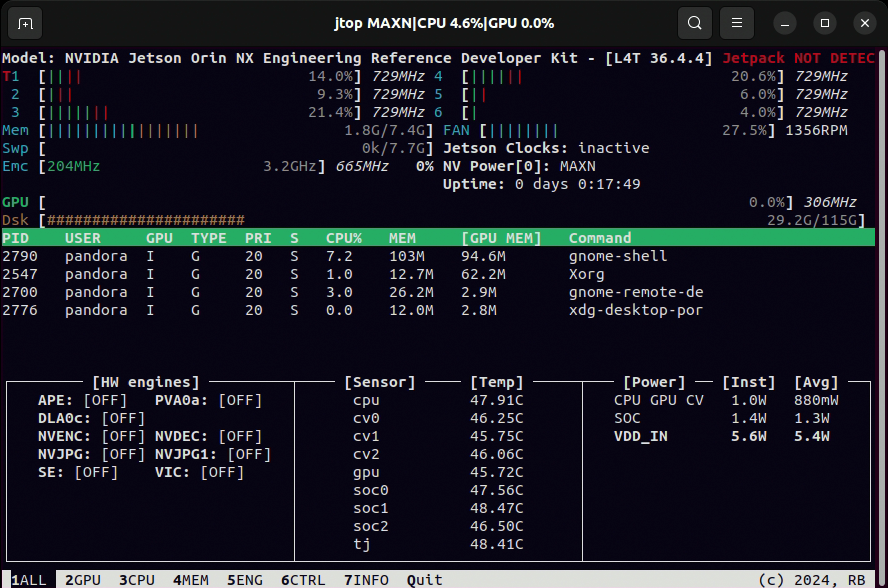
Task: Open the 4MEM page
Action: [190, 579]
